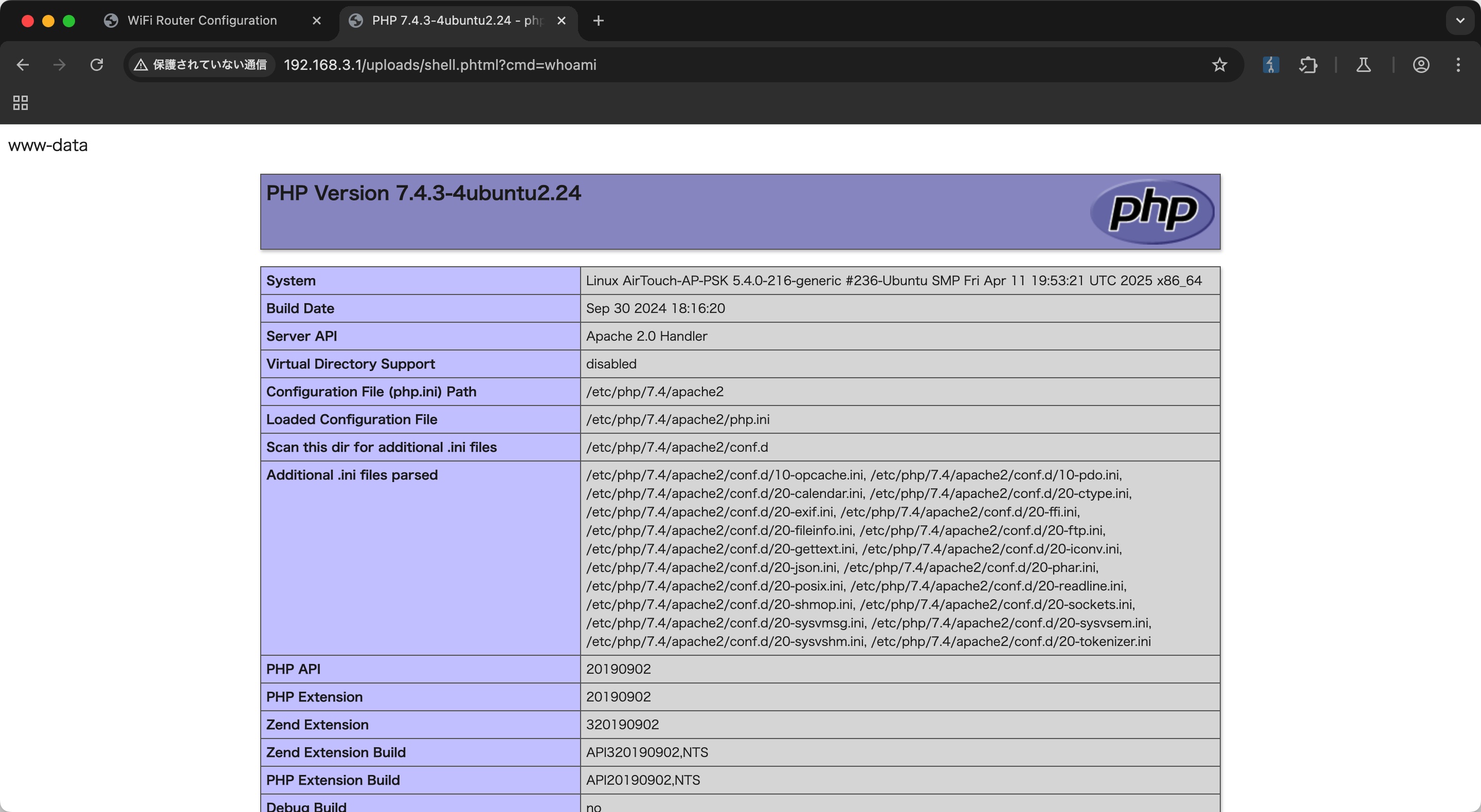
Task: Open the tab search dropdown chevron
Action: click(1460, 21)
